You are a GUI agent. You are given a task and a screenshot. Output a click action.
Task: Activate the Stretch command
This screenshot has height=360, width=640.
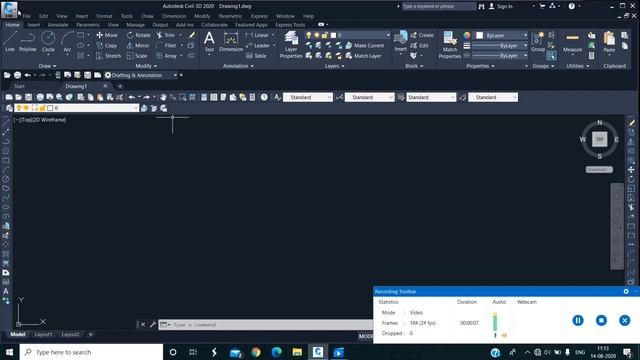(109, 56)
